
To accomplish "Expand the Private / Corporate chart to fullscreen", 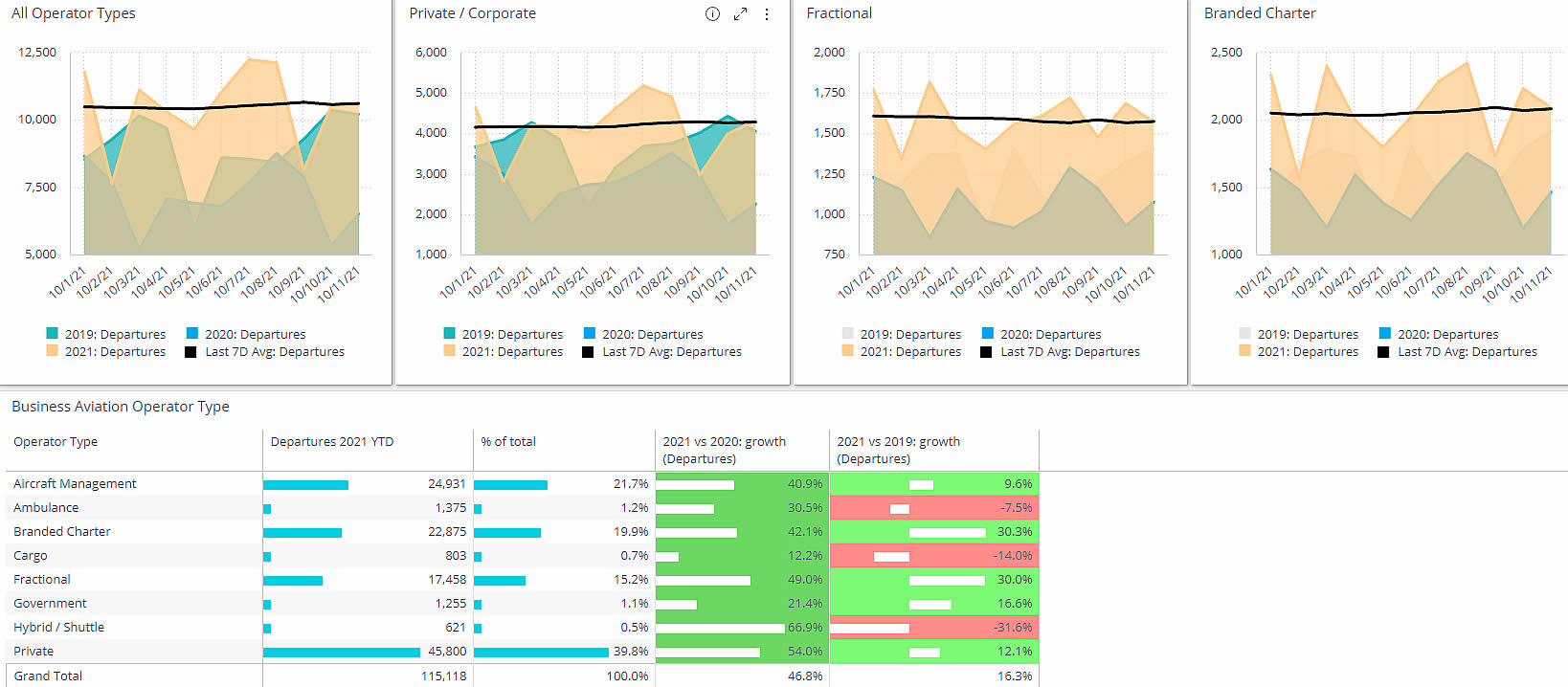I will tap(740, 14).
